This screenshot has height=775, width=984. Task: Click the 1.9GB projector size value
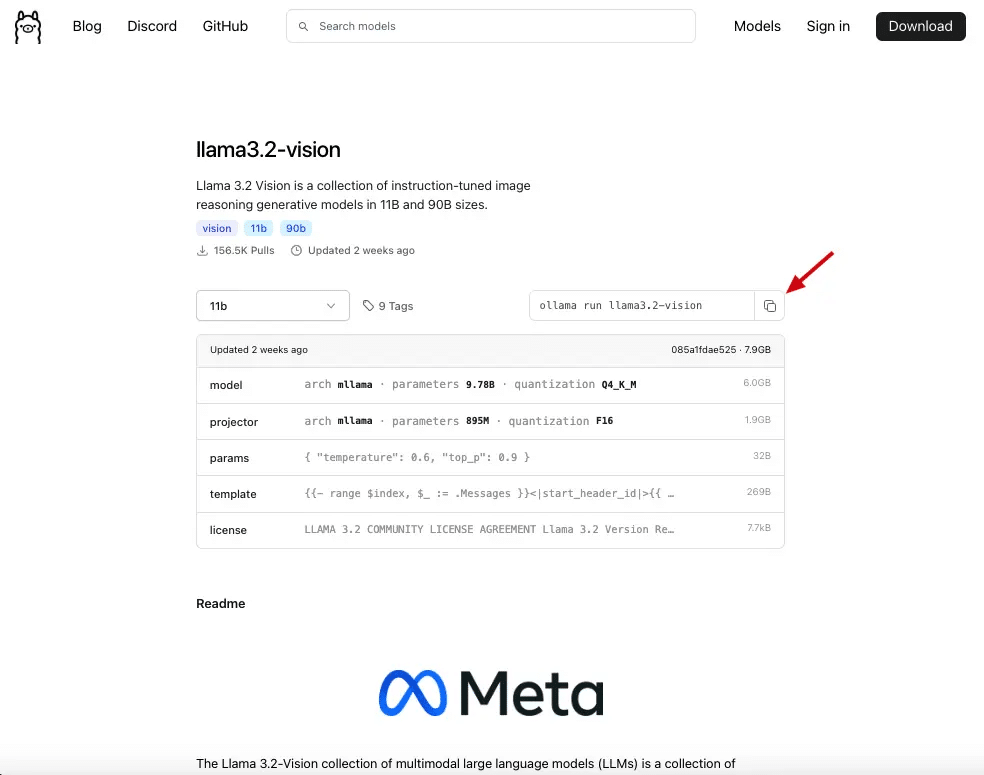click(757, 420)
